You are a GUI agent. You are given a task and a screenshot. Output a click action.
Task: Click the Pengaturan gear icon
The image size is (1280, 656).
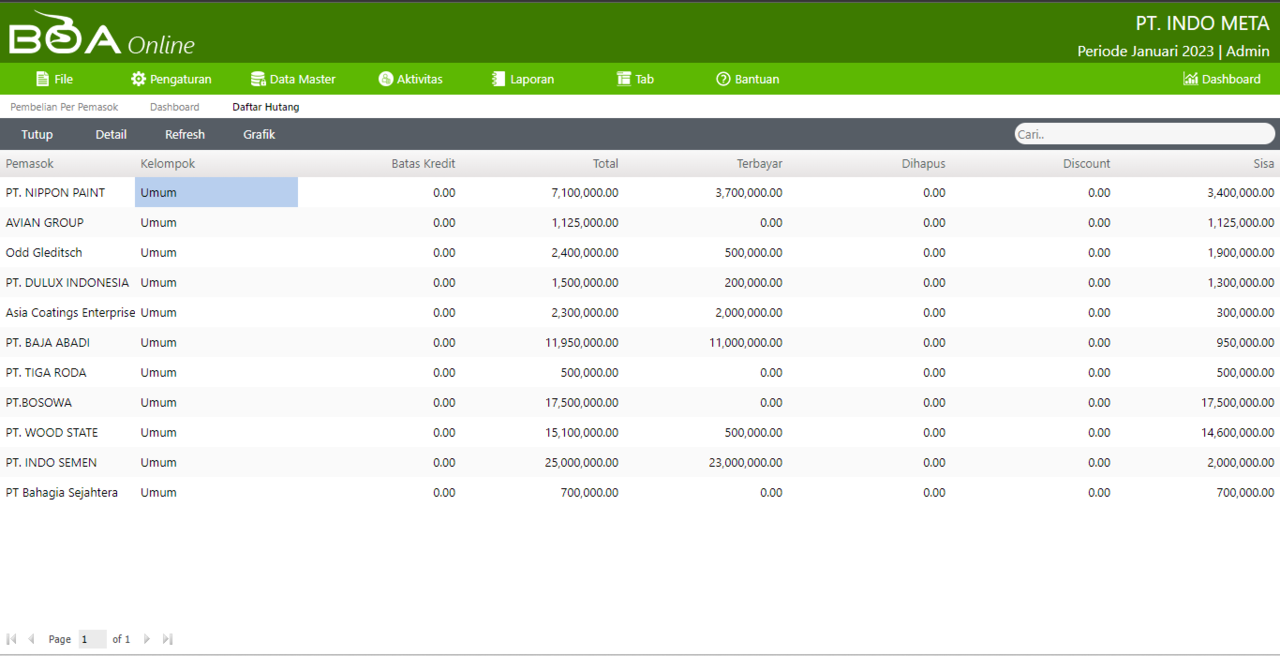click(139, 79)
